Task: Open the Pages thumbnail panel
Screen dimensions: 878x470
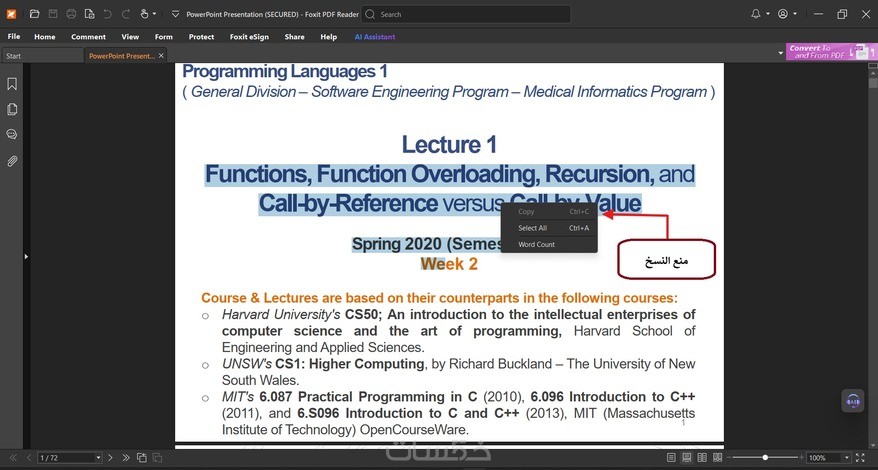Action: 12,109
